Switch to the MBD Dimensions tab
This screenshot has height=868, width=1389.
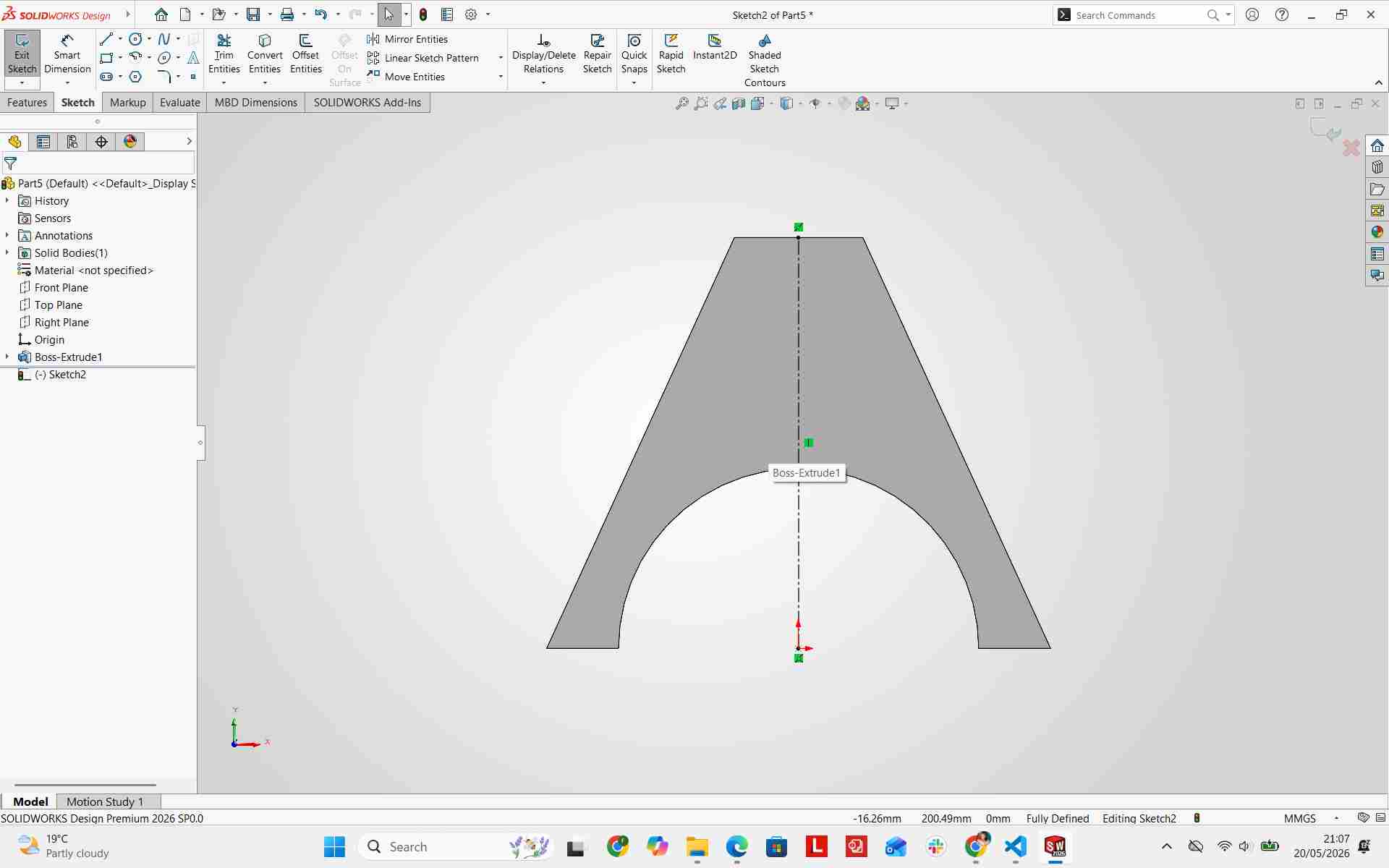click(x=256, y=103)
